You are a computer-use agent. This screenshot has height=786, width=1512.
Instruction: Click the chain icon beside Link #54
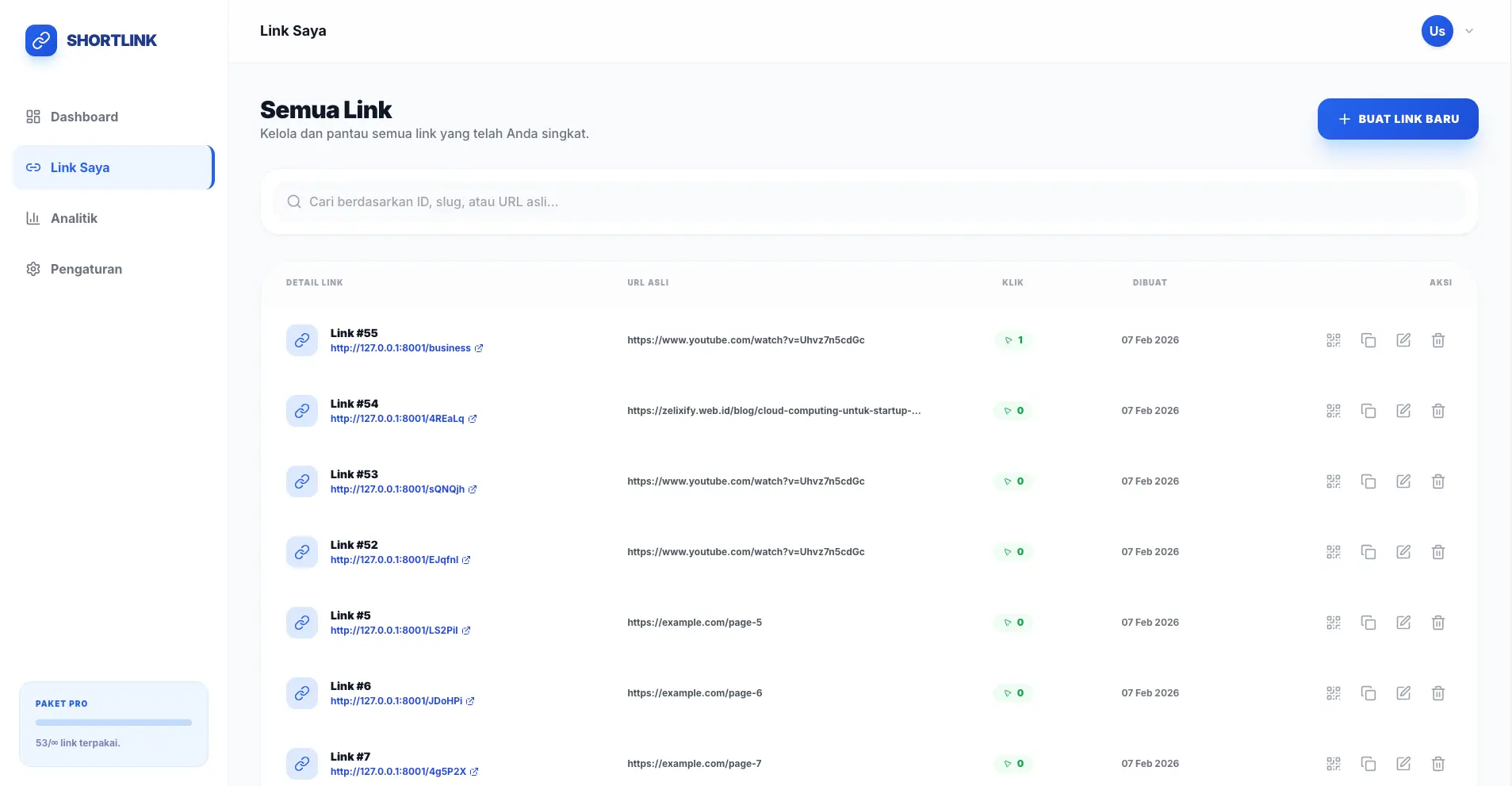[x=302, y=411]
